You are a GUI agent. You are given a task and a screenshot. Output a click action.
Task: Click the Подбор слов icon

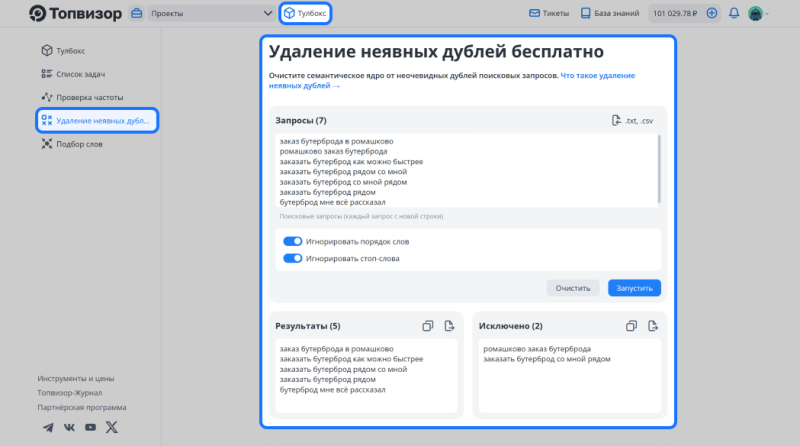point(47,144)
